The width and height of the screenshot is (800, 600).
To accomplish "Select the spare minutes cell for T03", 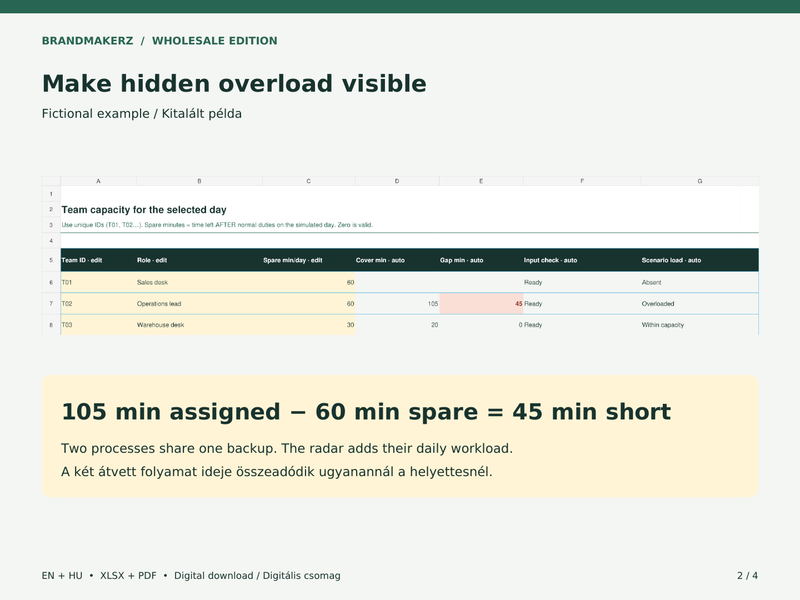I will pyautogui.click(x=309, y=325).
